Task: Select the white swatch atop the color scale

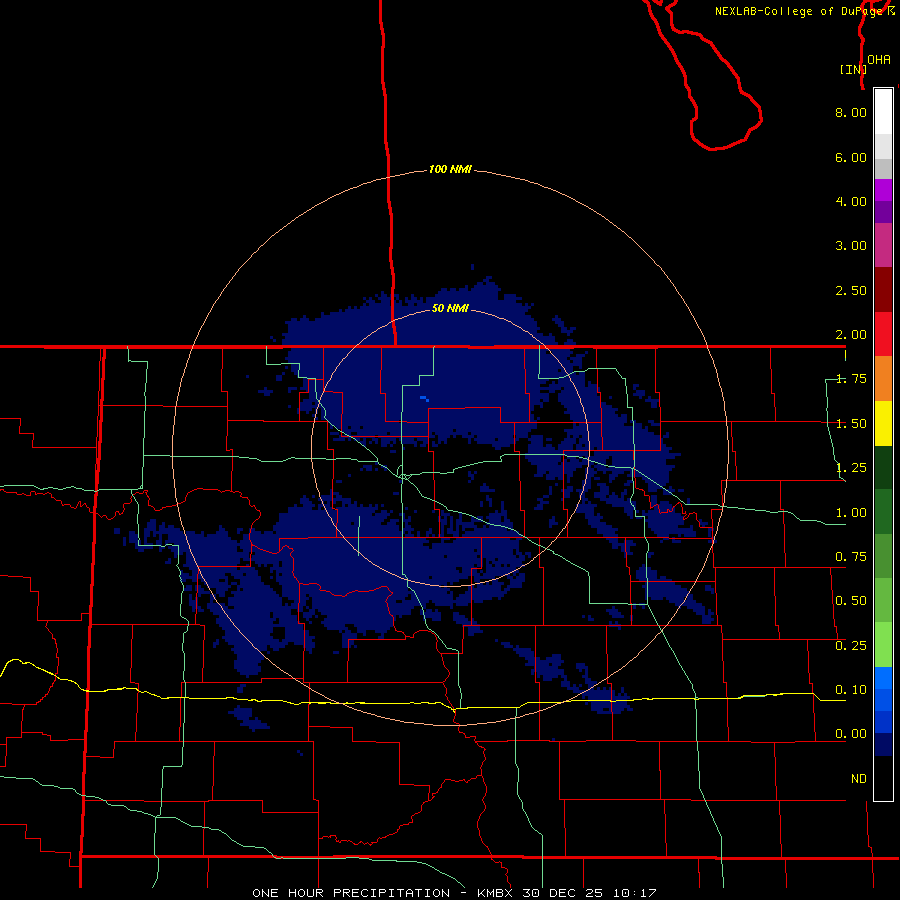Action: (883, 112)
